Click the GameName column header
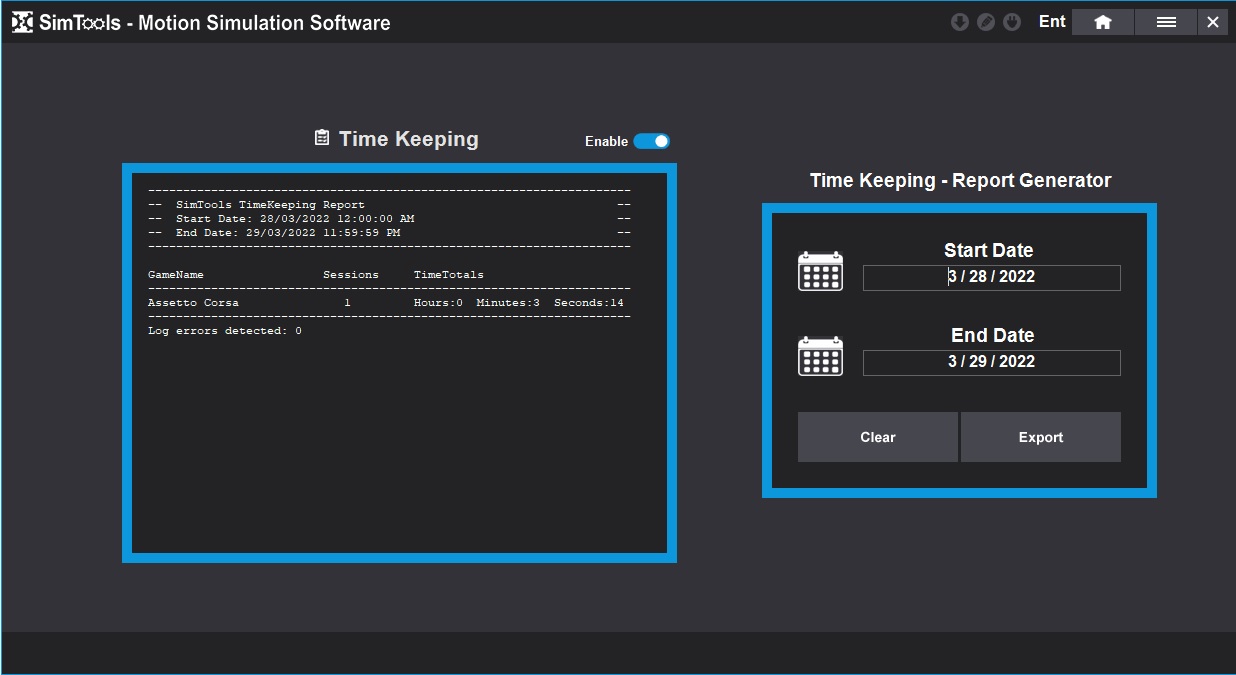 point(176,275)
